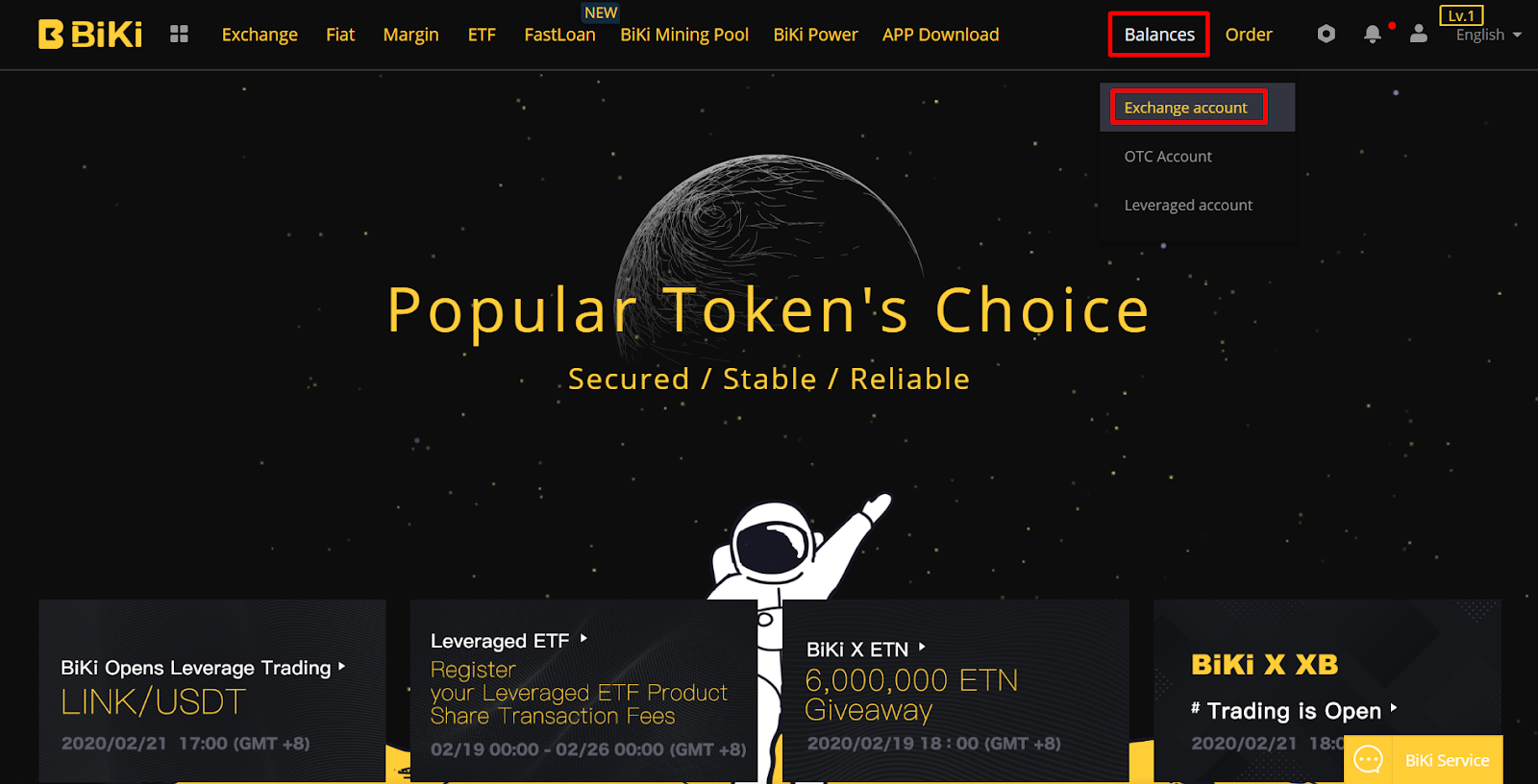Viewport: 1538px width, 784px height.
Task: Expand the English language dropdown
Action: click(x=1489, y=35)
